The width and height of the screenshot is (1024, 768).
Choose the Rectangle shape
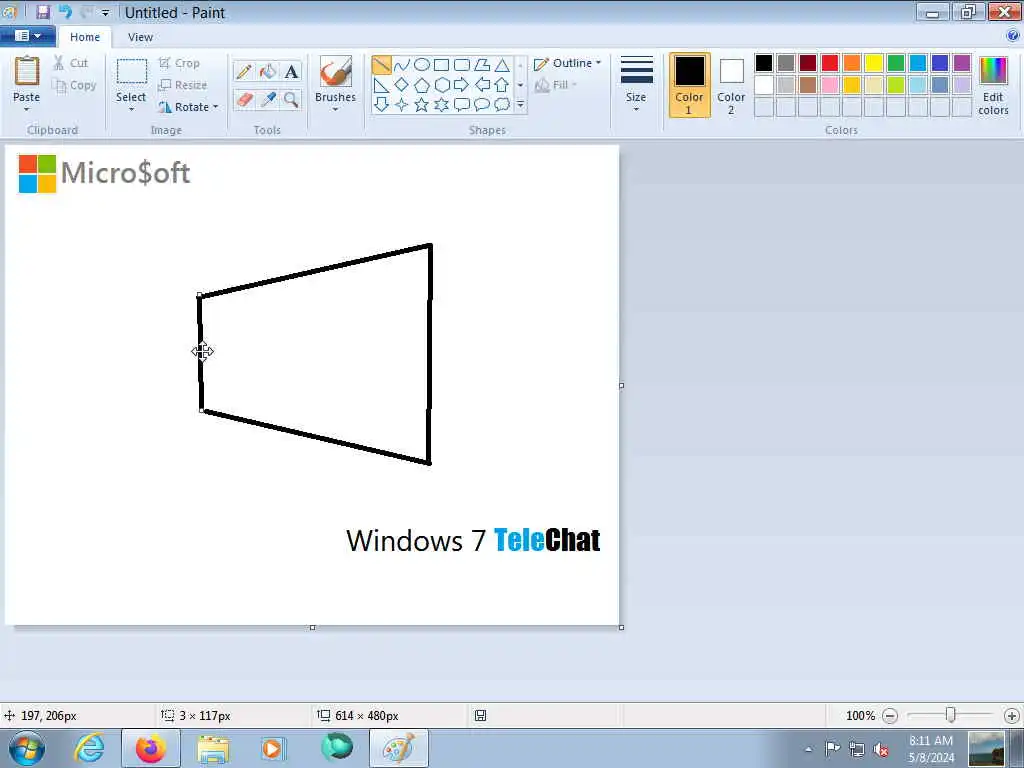pyautogui.click(x=441, y=65)
